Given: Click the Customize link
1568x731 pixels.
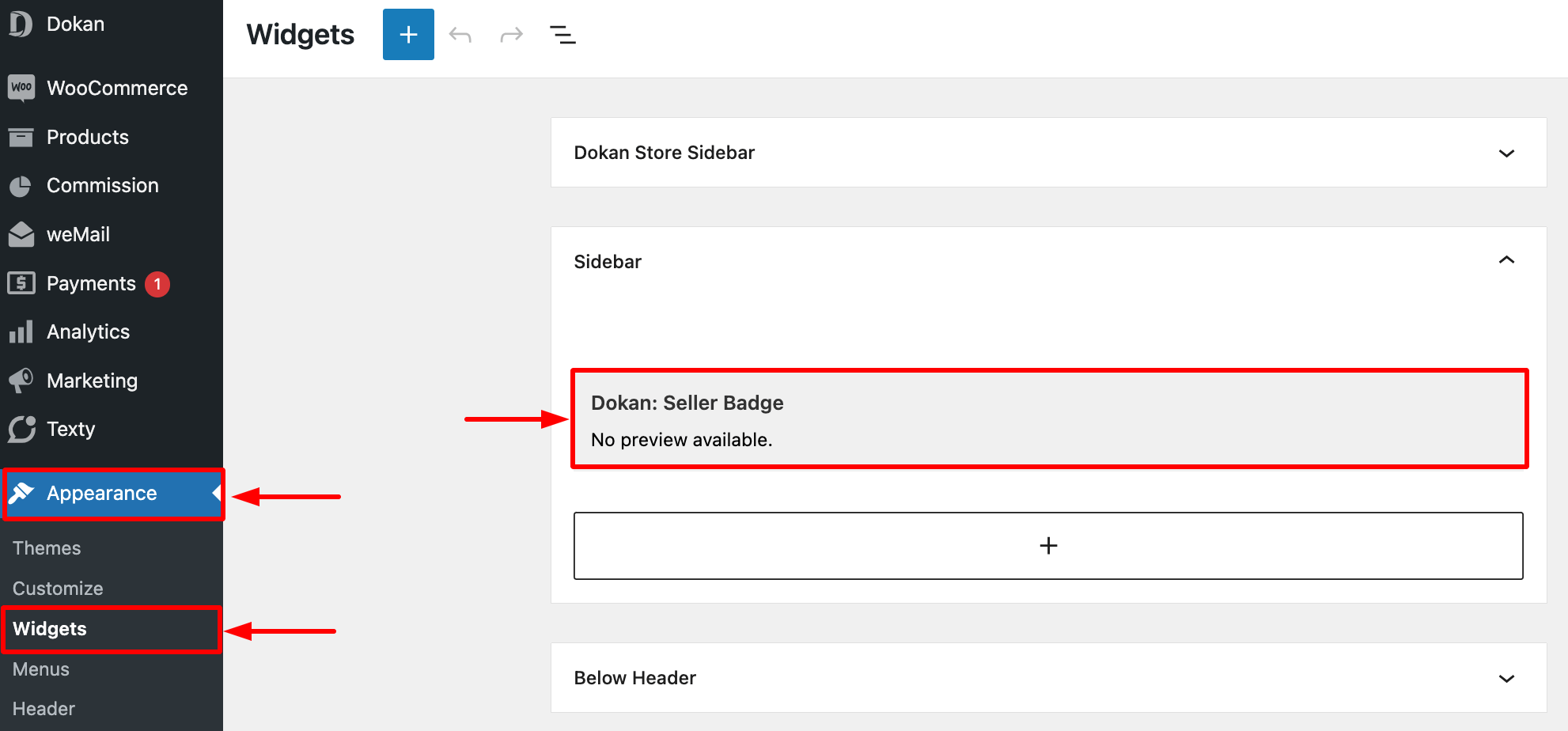Looking at the screenshot, I should [57, 588].
